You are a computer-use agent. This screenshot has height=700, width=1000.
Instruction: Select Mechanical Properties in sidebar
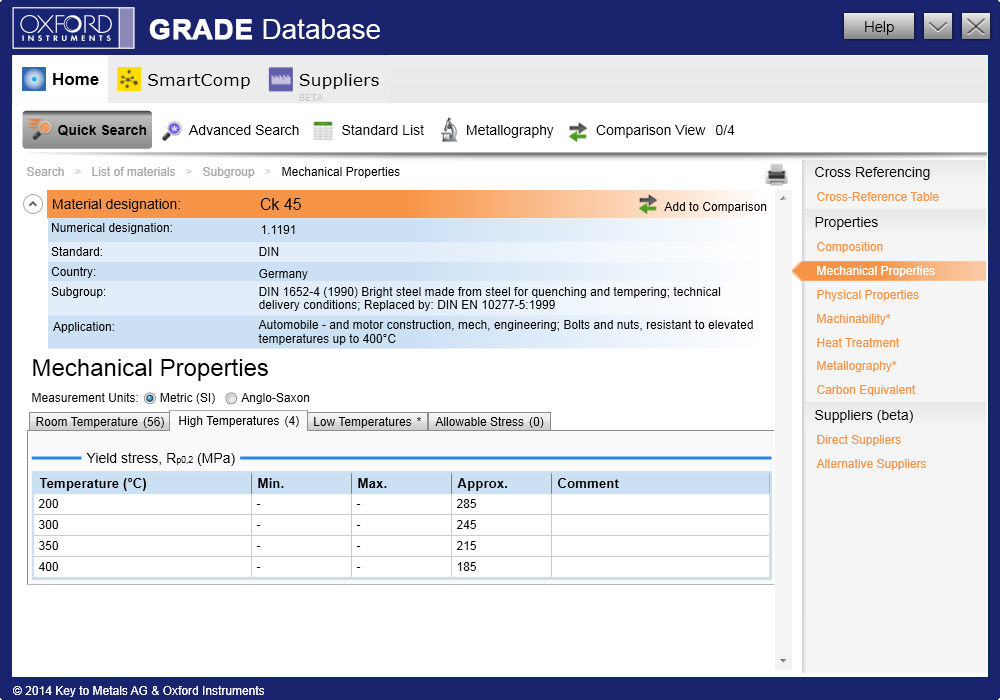click(876, 271)
